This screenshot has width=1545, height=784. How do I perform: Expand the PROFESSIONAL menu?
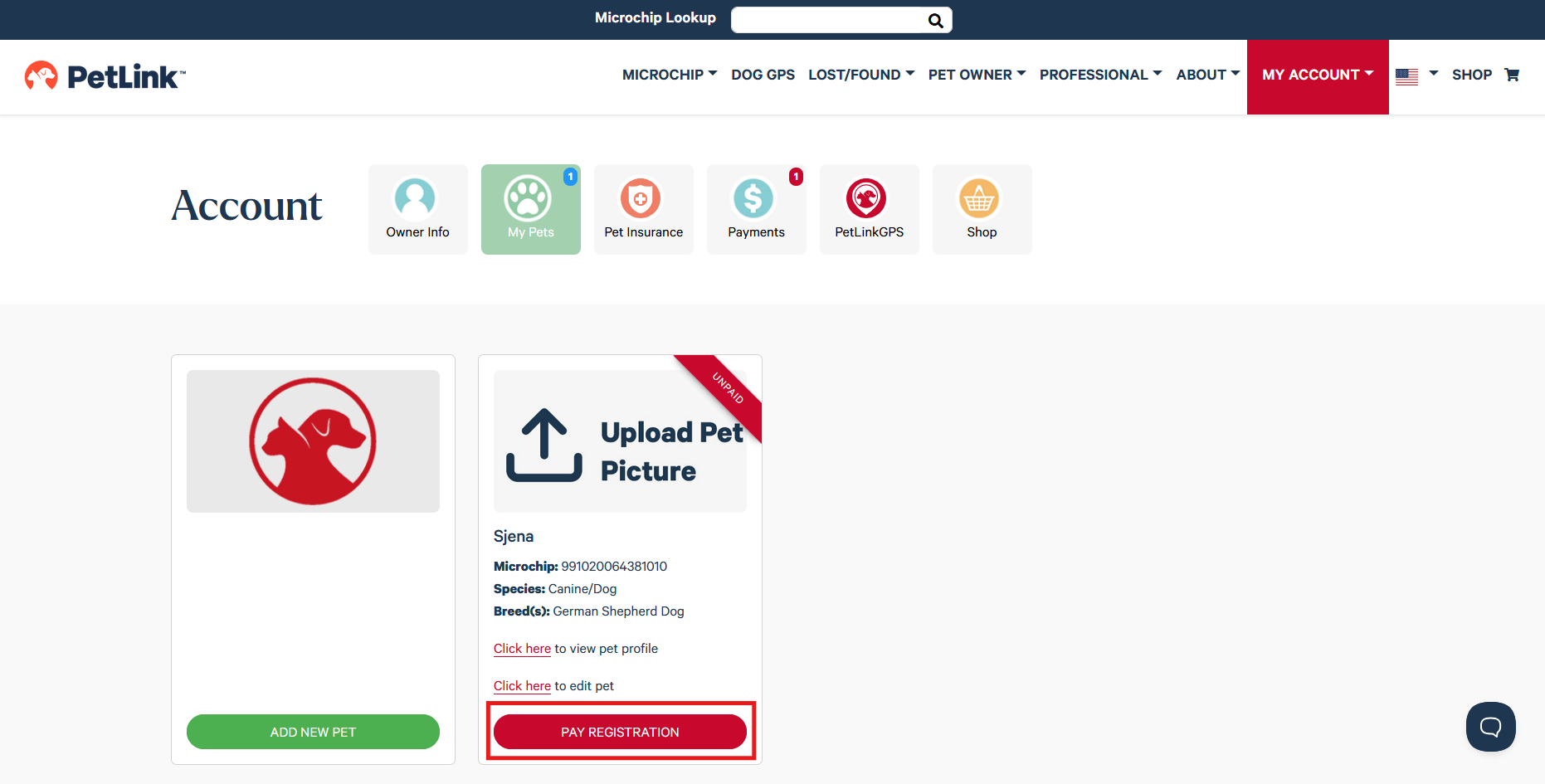[1100, 75]
